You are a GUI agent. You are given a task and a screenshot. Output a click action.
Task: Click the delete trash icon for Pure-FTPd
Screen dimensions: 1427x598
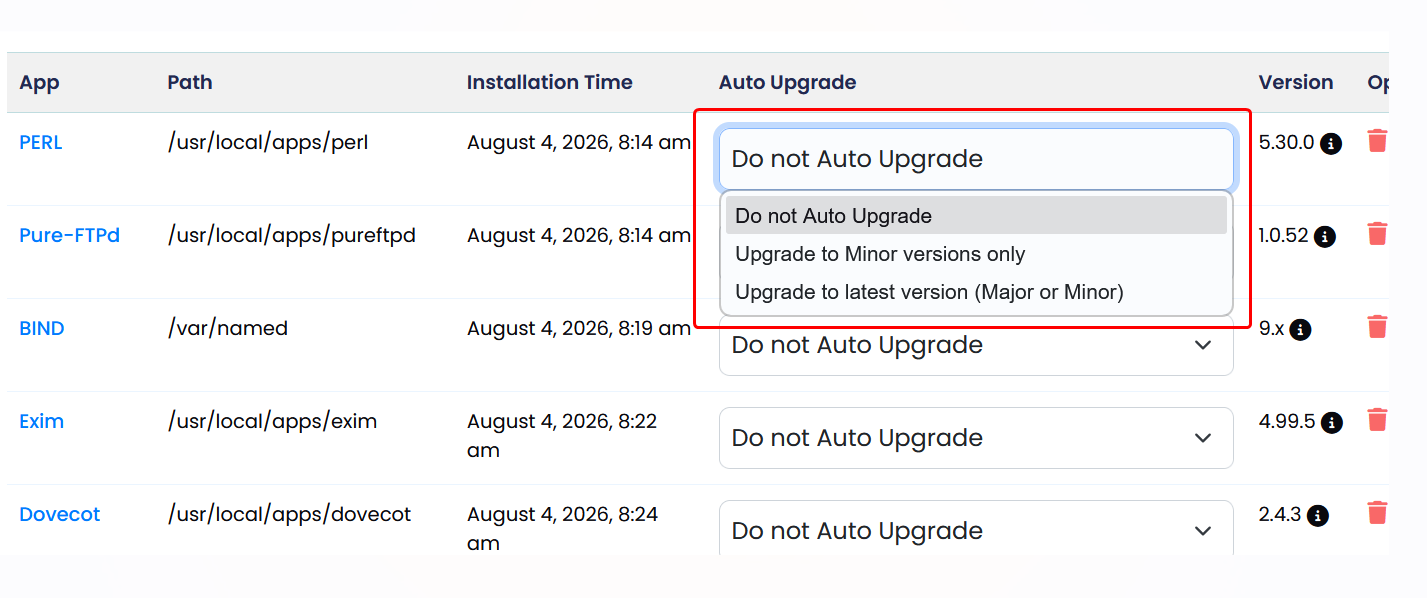click(x=1377, y=234)
